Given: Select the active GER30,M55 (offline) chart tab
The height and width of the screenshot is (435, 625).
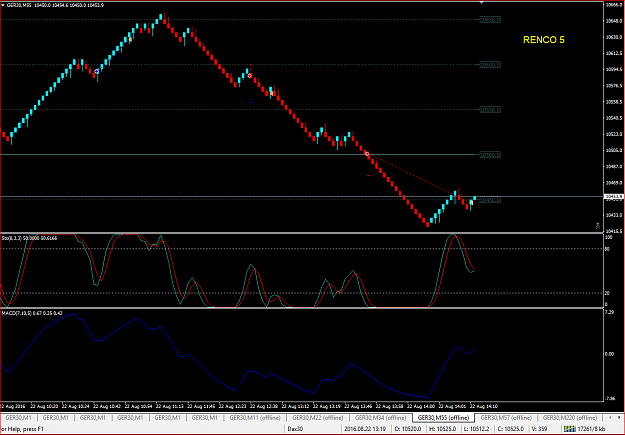Looking at the screenshot, I should [x=443, y=418].
